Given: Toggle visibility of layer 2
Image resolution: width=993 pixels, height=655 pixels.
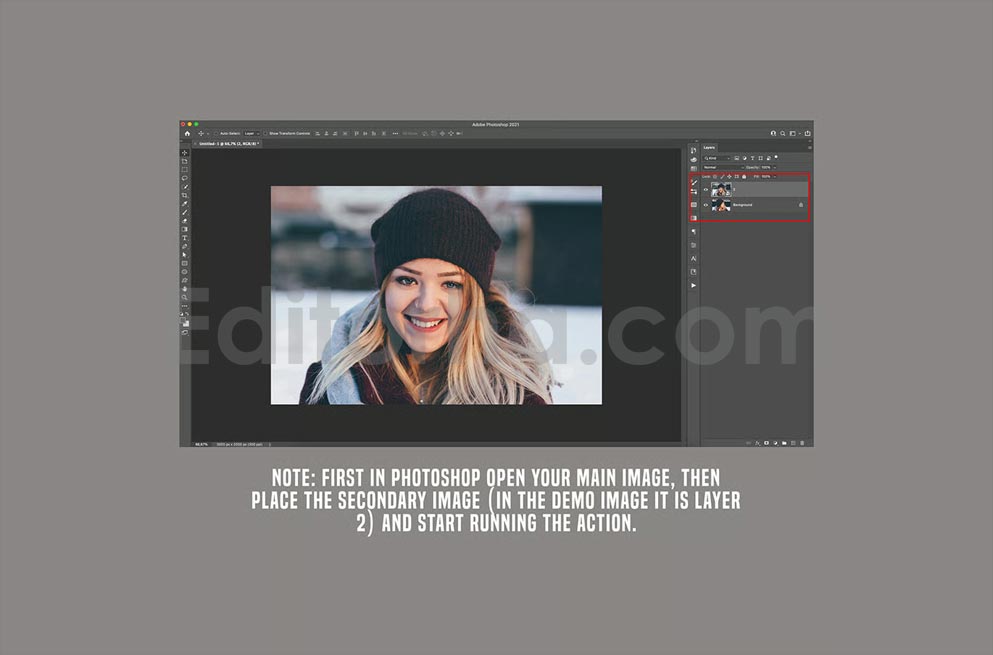Looking at the screenshot, I should (706, 189).
